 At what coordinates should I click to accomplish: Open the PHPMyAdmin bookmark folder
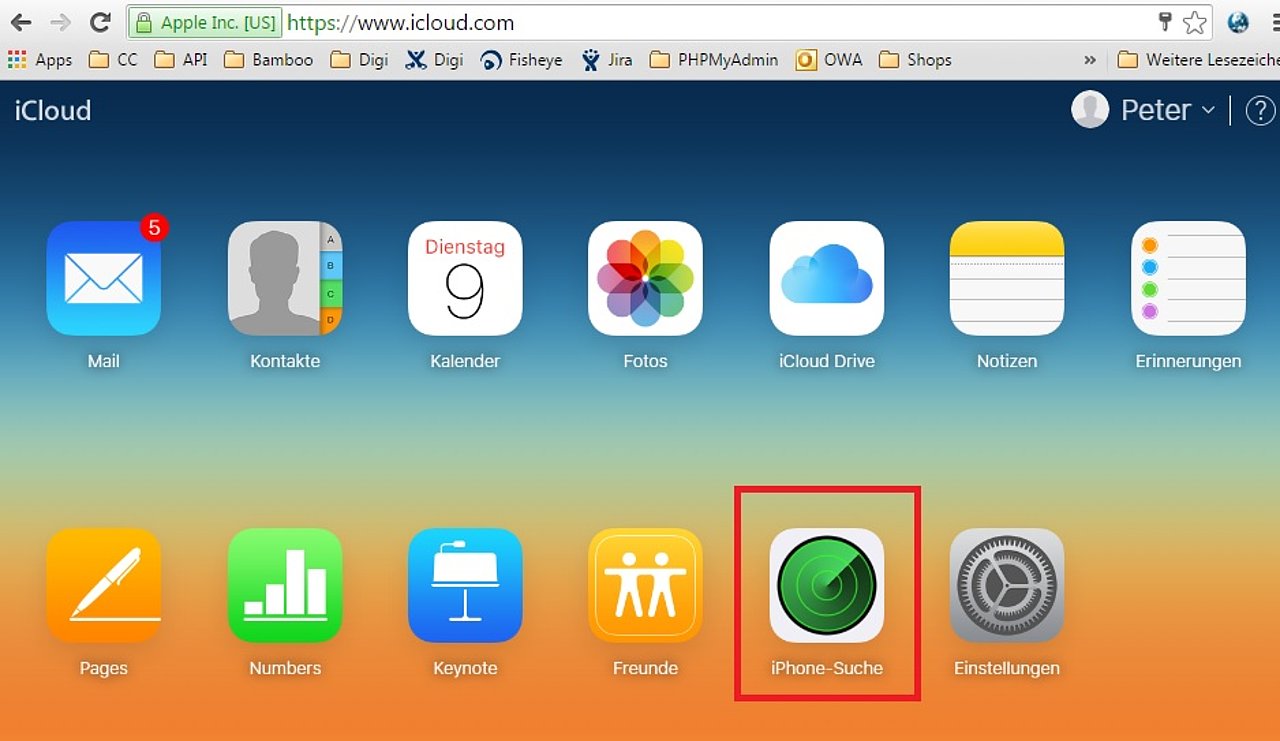[714, 60]
